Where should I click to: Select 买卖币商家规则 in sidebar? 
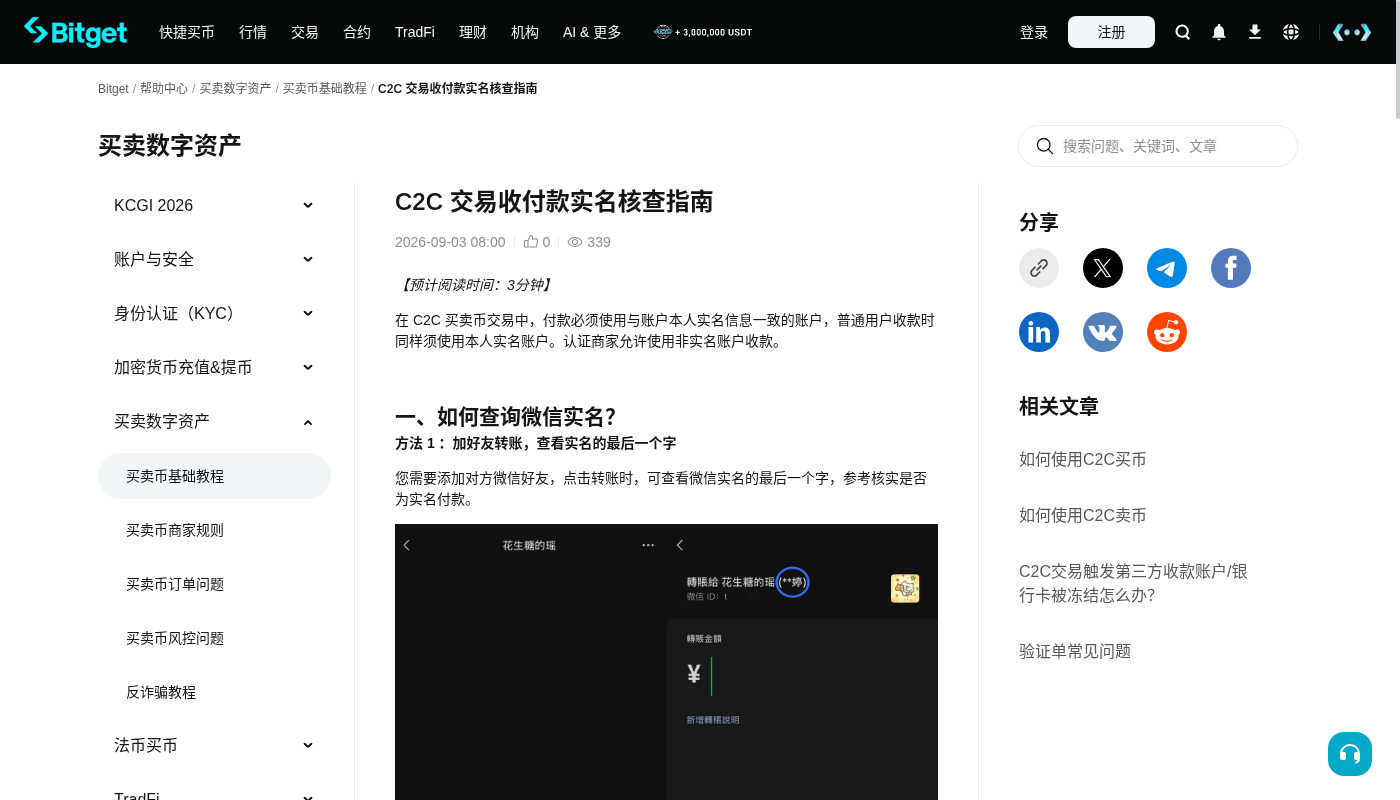(214, 530)
